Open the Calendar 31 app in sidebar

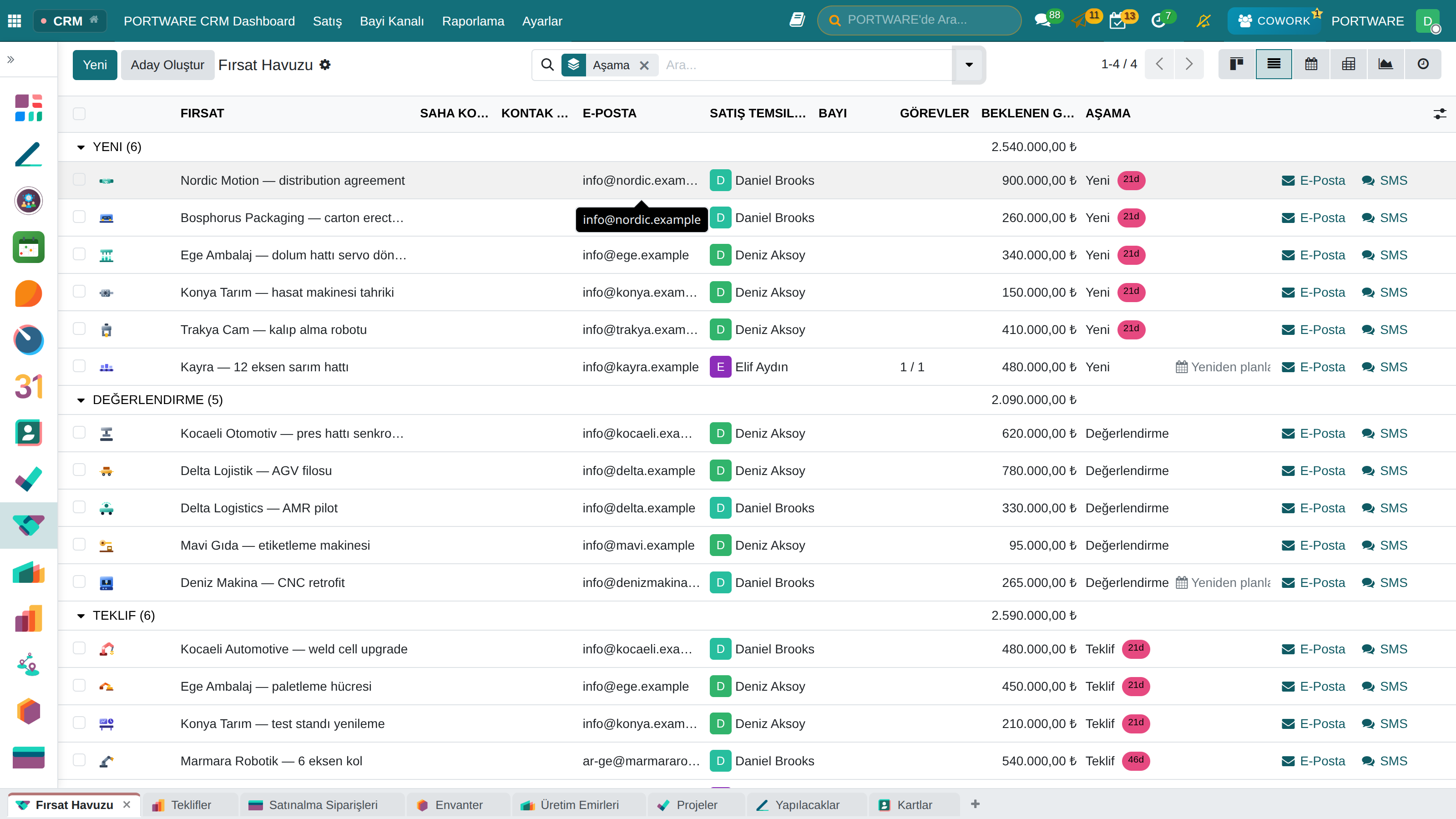(28, 387)
